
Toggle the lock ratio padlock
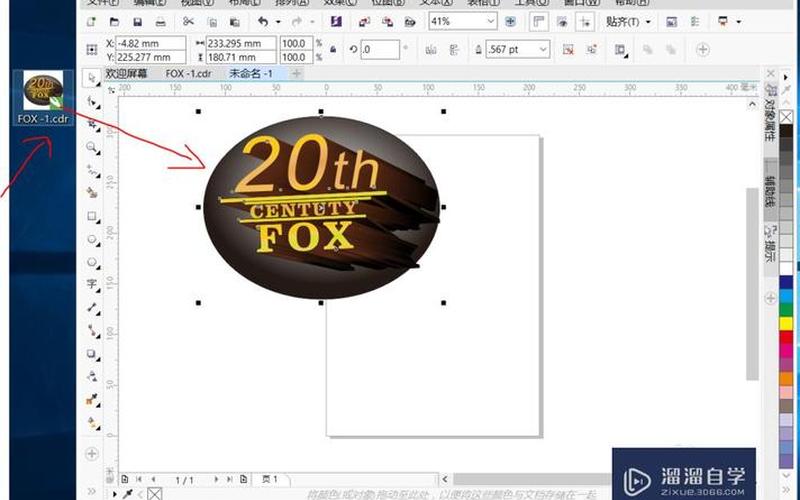(332, 49)
